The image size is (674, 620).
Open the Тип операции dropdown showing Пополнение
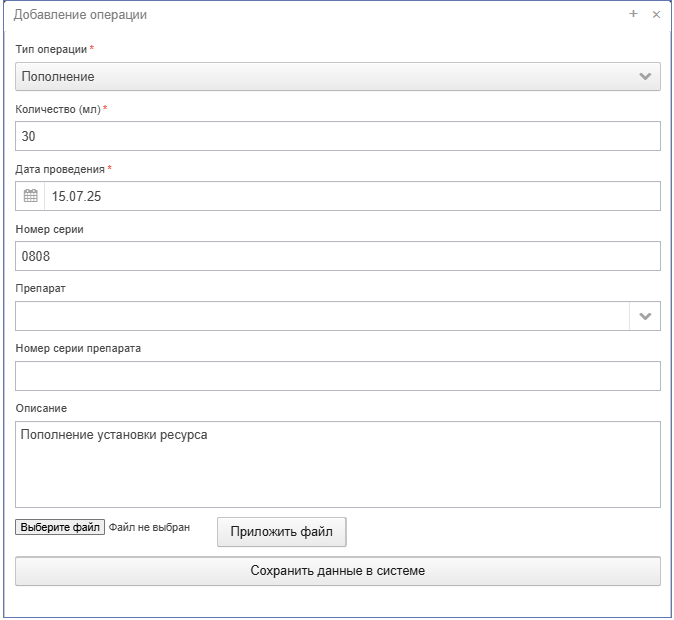[338, 77]
